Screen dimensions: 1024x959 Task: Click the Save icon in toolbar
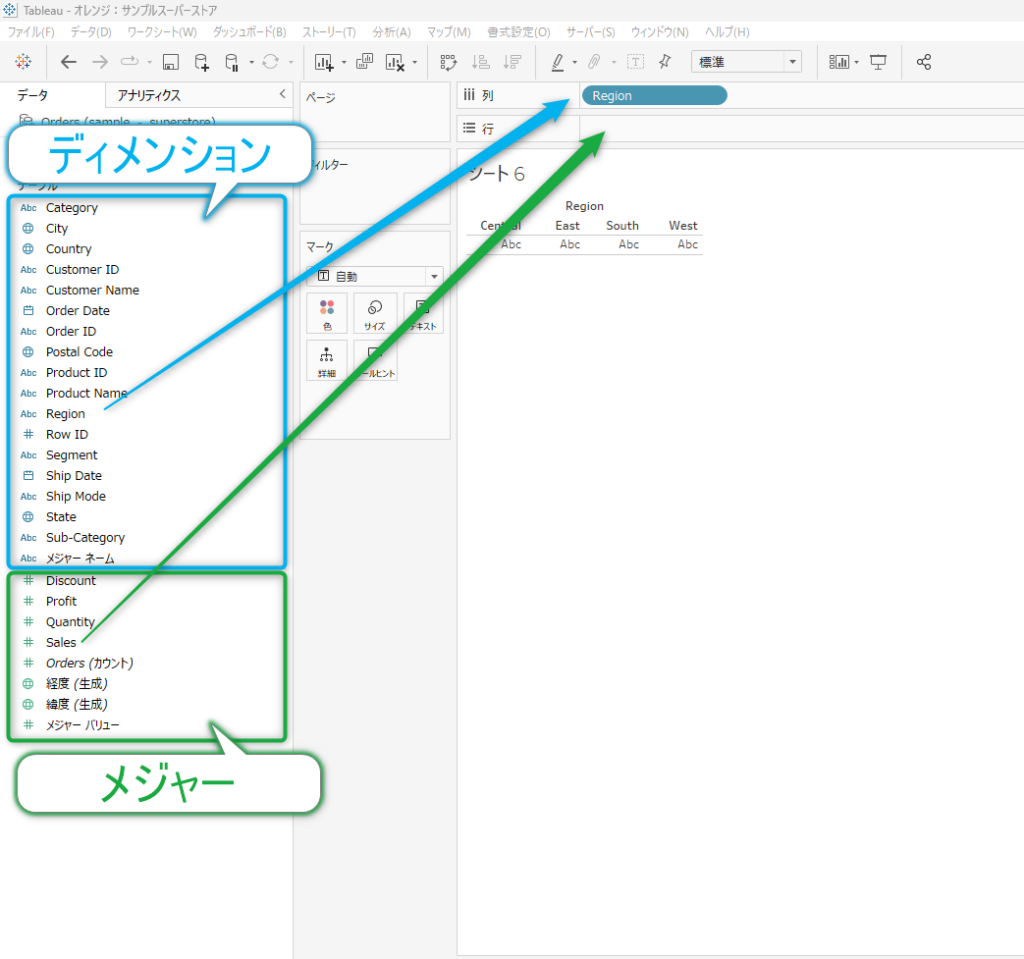(x=171, y=62)
